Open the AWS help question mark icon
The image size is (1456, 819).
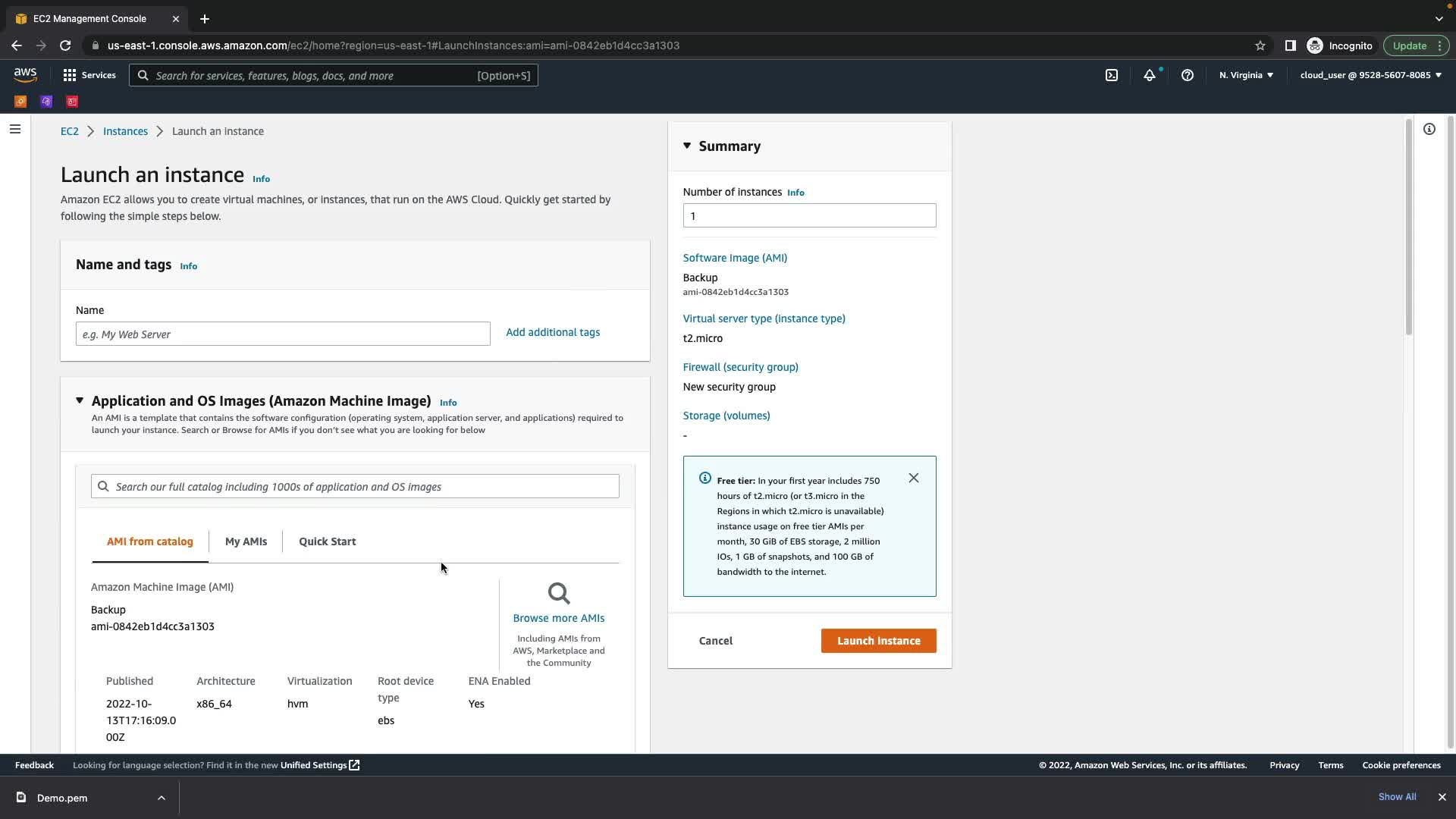1188,75
